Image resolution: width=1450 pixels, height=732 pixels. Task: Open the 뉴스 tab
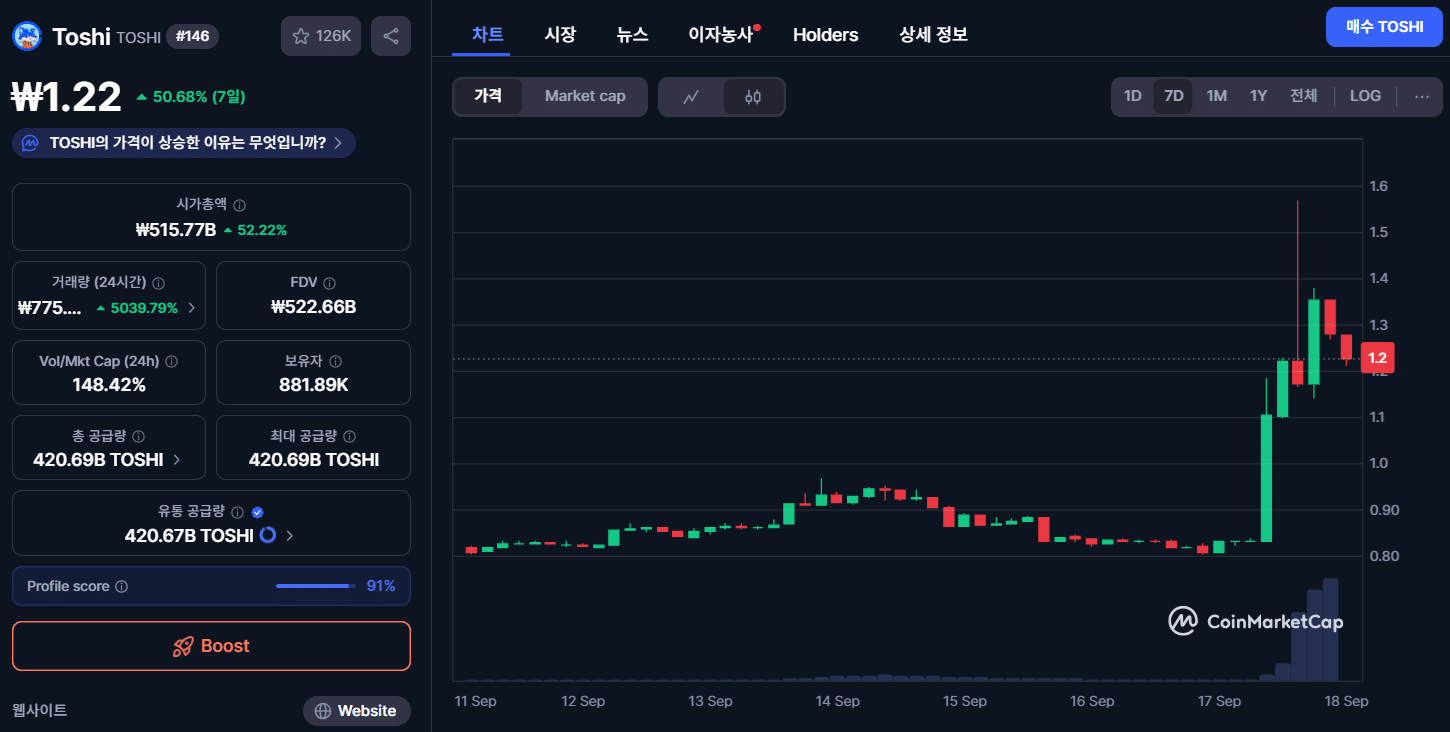632,35
